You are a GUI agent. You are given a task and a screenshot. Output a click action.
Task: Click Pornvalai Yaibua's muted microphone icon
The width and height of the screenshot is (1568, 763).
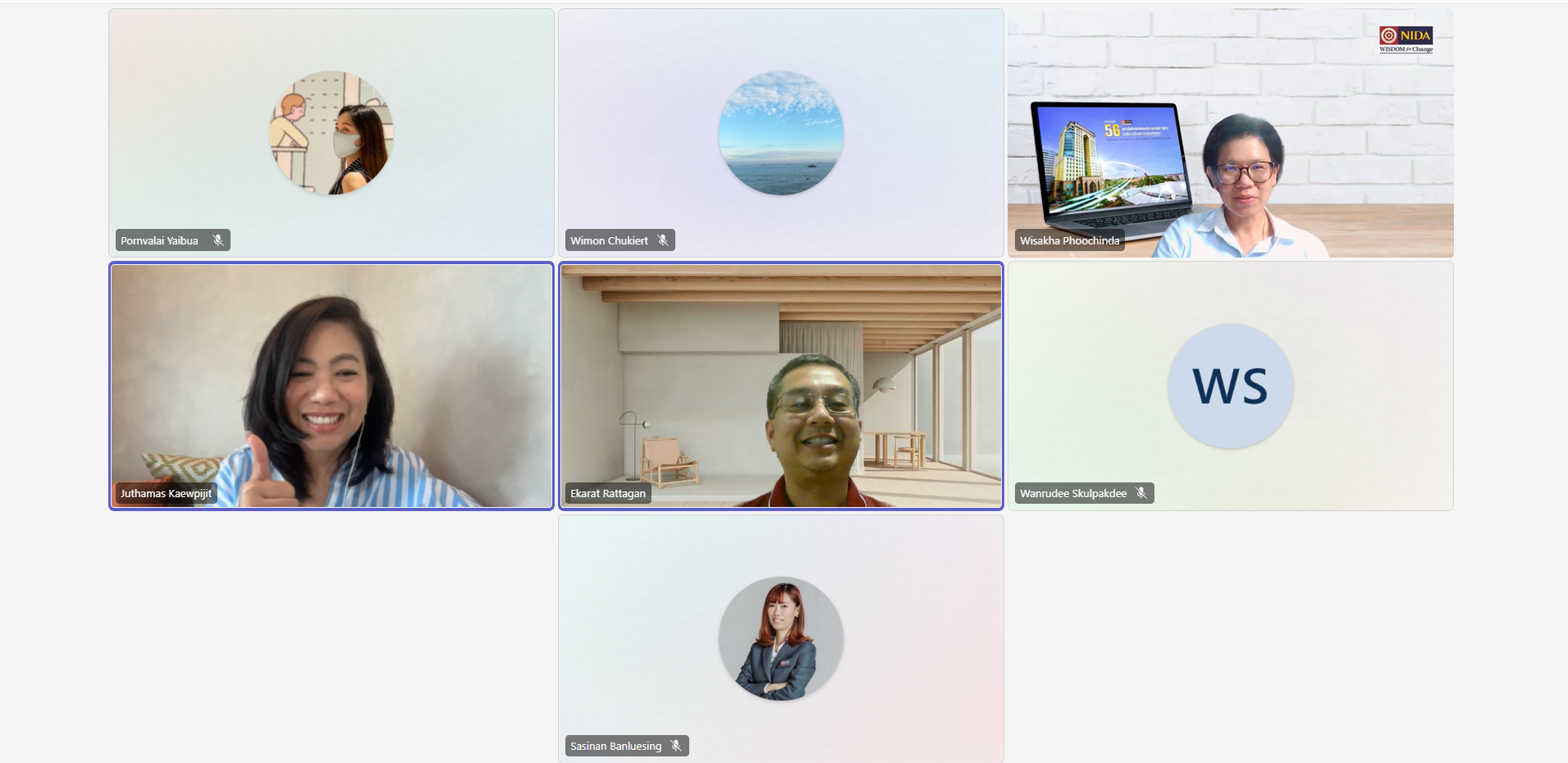218,240
